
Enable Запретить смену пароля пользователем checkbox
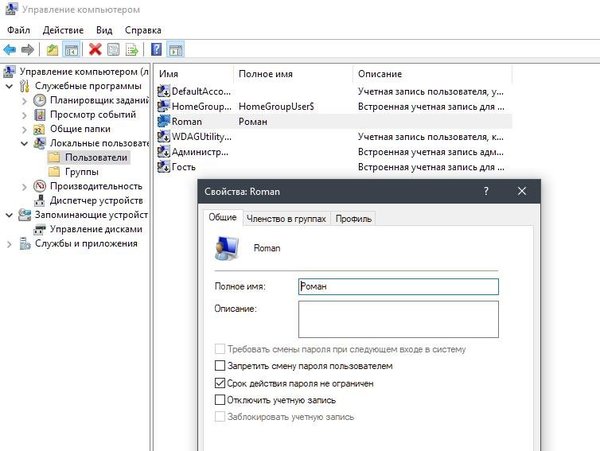click(220, 366)
